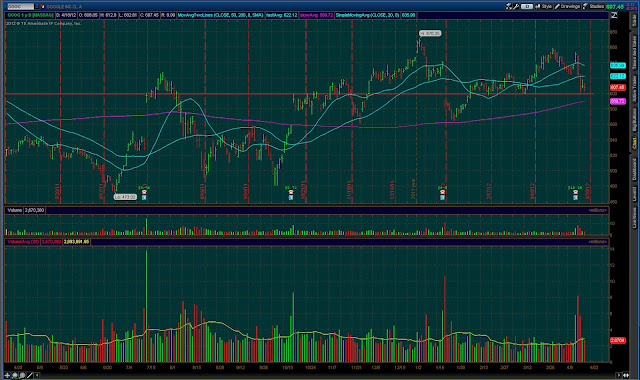
Task: Click the VolumeAvg study label
Action: tap(23, 242)
